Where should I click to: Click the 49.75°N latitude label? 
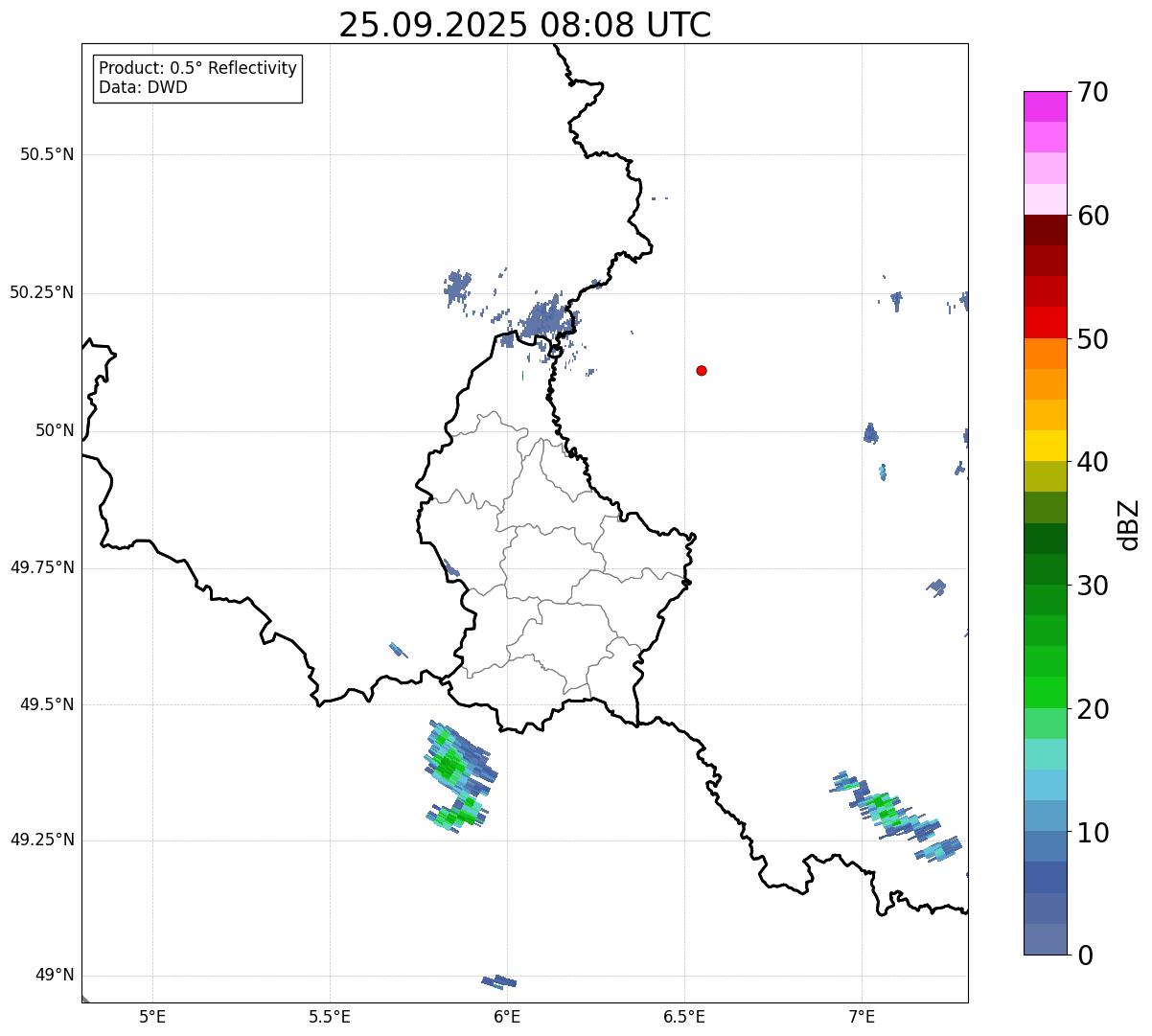pyautogui.click(x=42, y=567)
